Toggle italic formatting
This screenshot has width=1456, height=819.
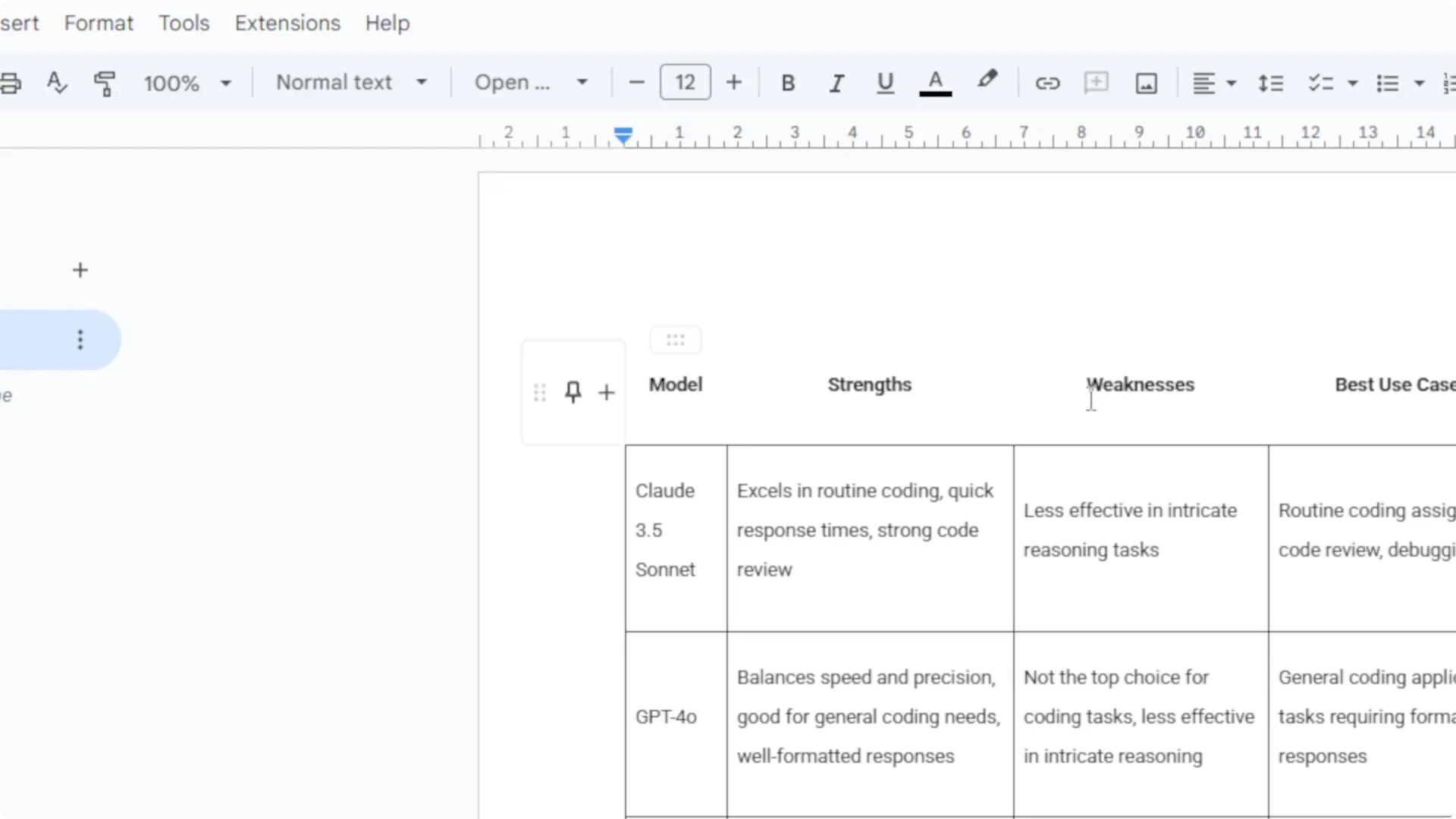(836, 83)
